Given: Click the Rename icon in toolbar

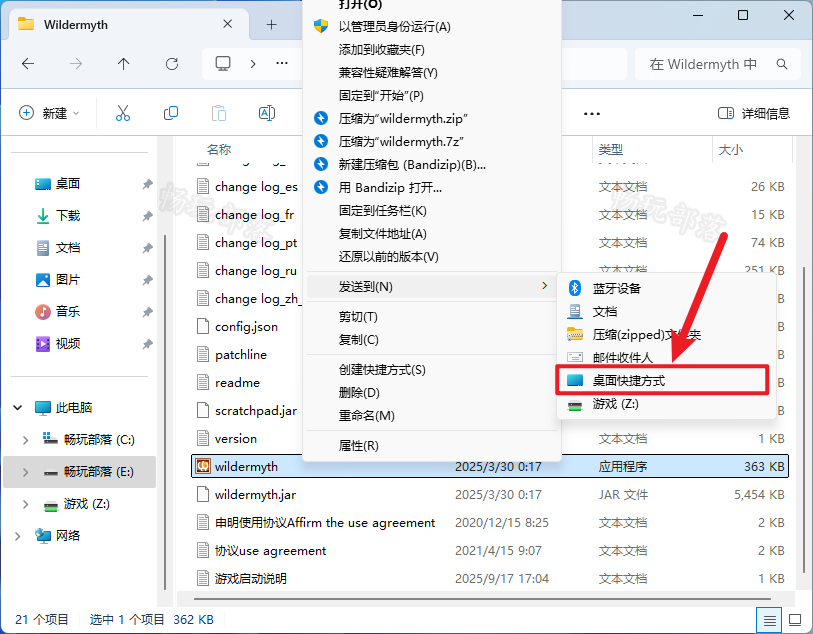Looking at the screenshot, I should tap(267, 113).
